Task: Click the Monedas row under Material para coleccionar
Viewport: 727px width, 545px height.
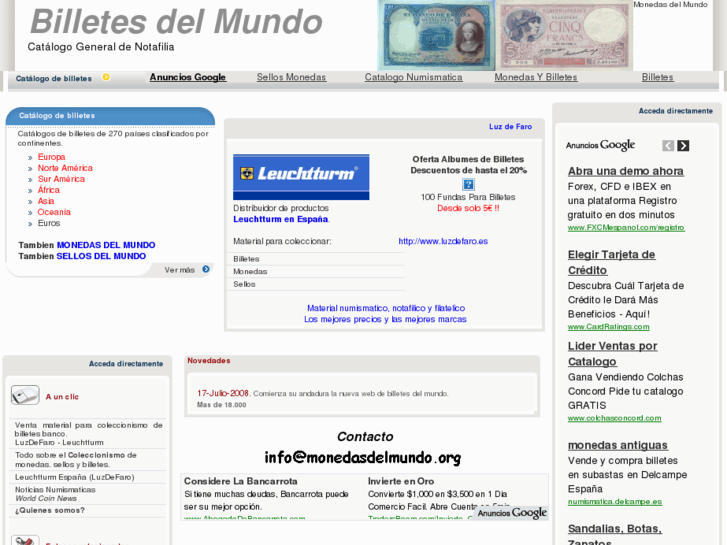Action: tap(316, 271)
